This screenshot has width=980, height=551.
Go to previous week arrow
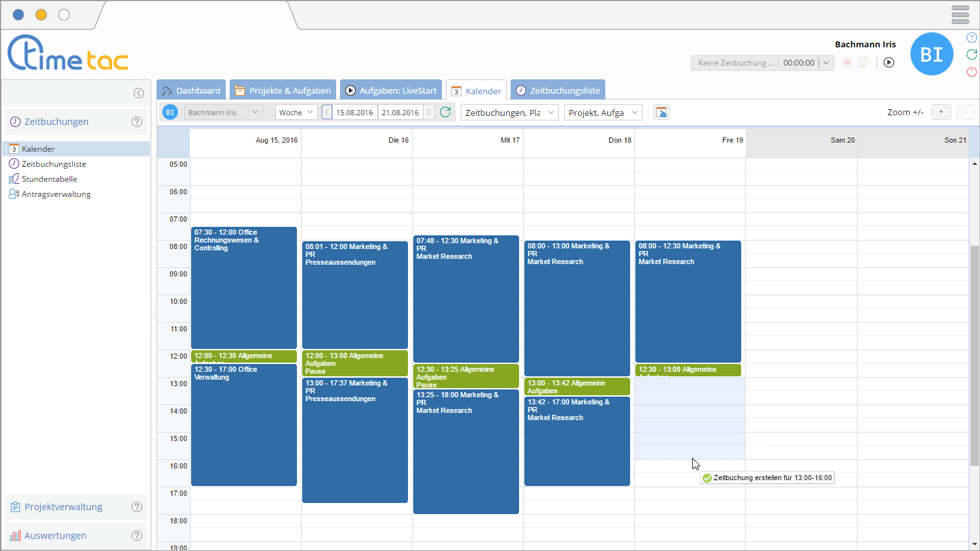pos(327,112)
